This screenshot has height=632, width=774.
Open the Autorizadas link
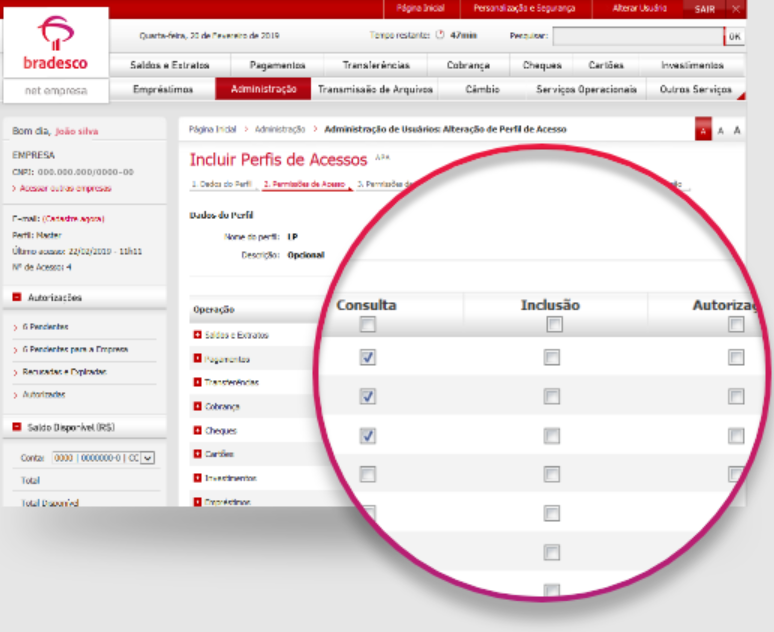(43, 394)
